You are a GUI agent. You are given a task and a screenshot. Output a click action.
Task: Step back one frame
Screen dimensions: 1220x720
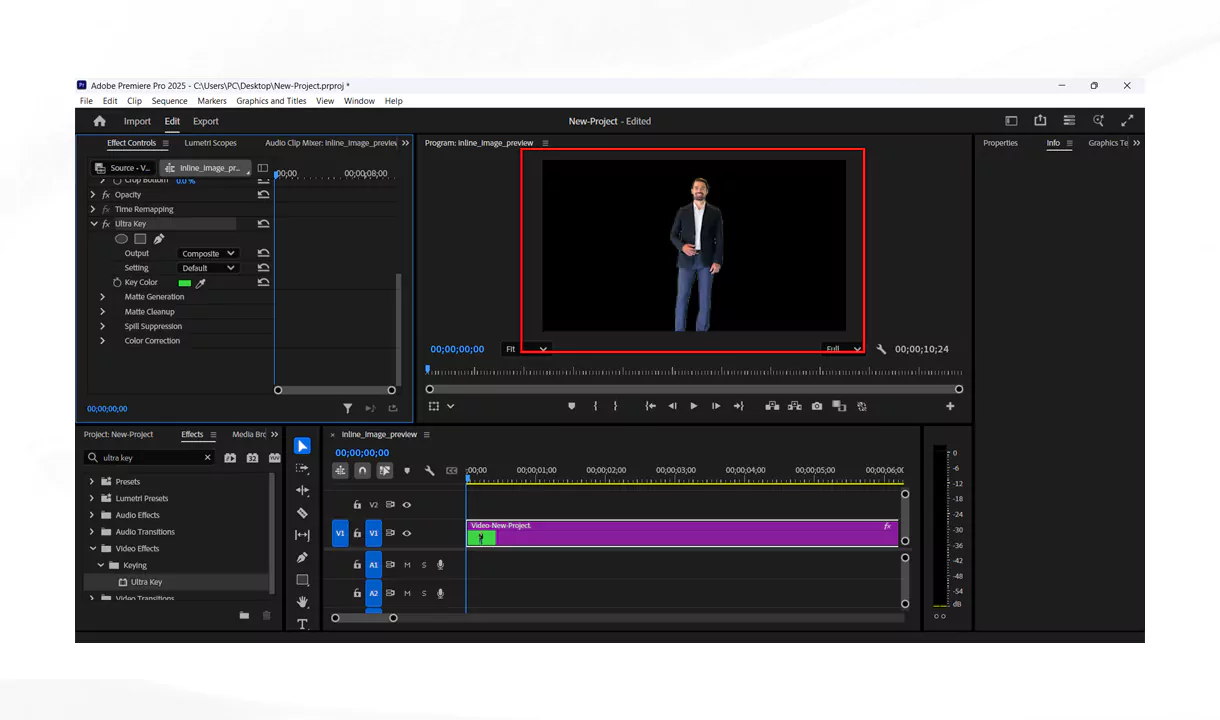tap(672, 406)
